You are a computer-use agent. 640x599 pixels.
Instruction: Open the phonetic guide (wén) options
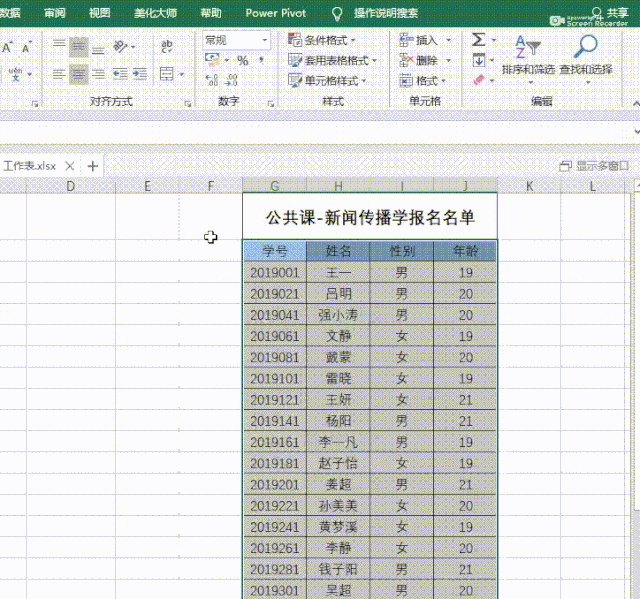pos(16,74)
